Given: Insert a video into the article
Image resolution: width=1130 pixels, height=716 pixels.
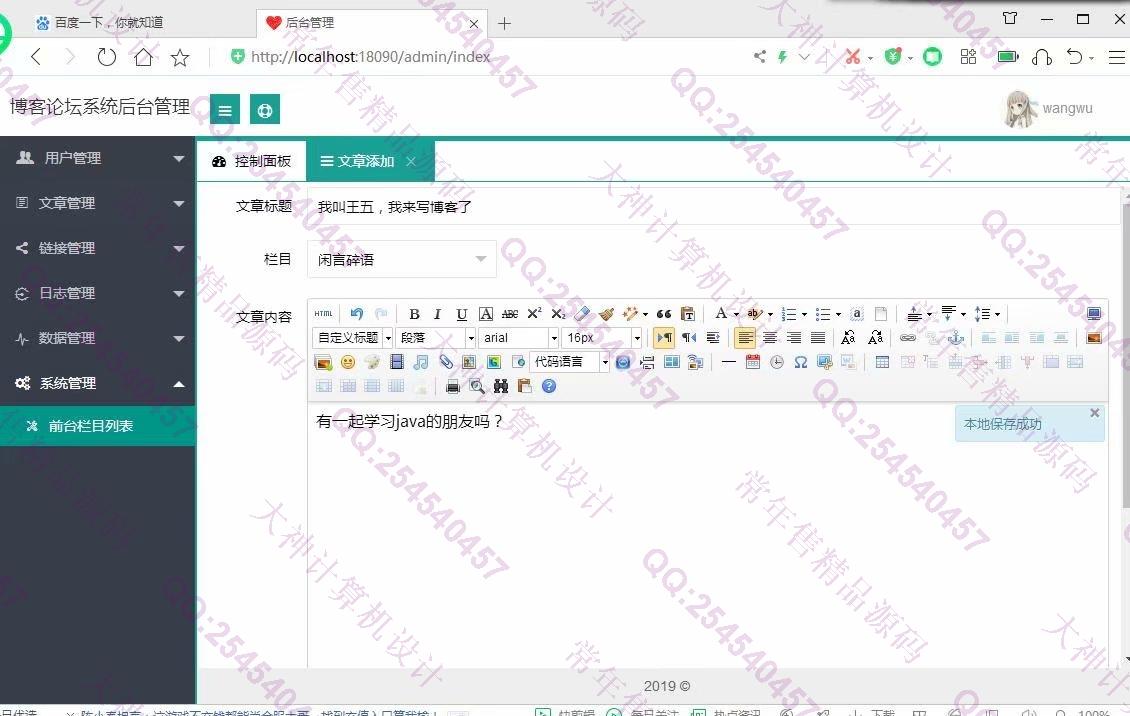Looking at the screenshot, I should click(396, 362).
